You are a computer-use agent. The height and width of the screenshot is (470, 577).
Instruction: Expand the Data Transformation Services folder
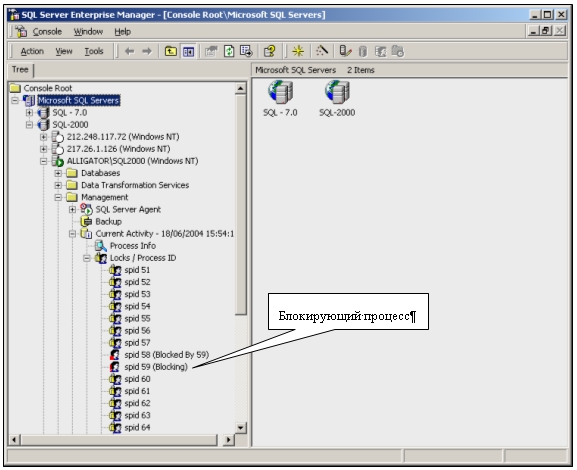click(58, 185)
